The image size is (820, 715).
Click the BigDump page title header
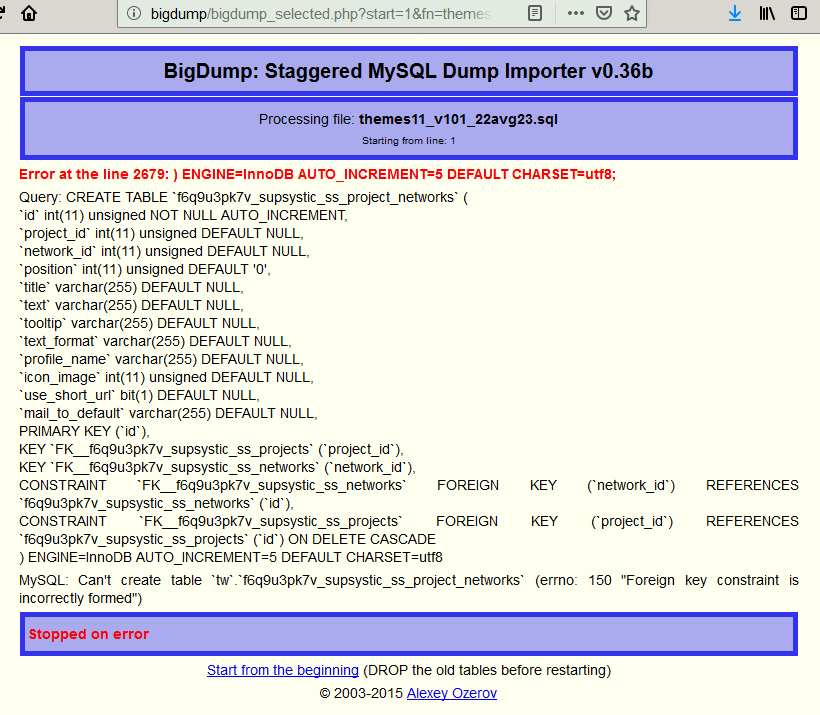point(408,71)
